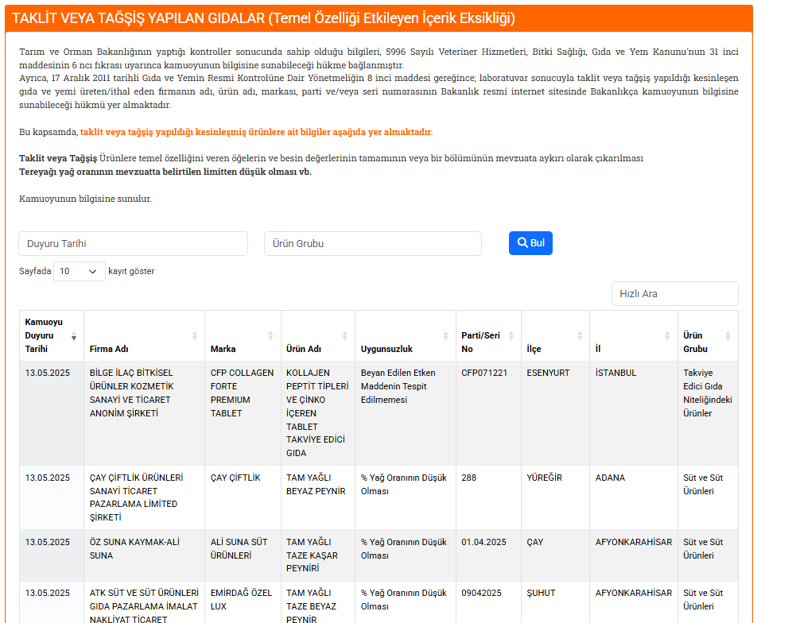Focus the Ürün Grubu input field
Viewport: 800px width, 623px height.
tap(372, 243)
